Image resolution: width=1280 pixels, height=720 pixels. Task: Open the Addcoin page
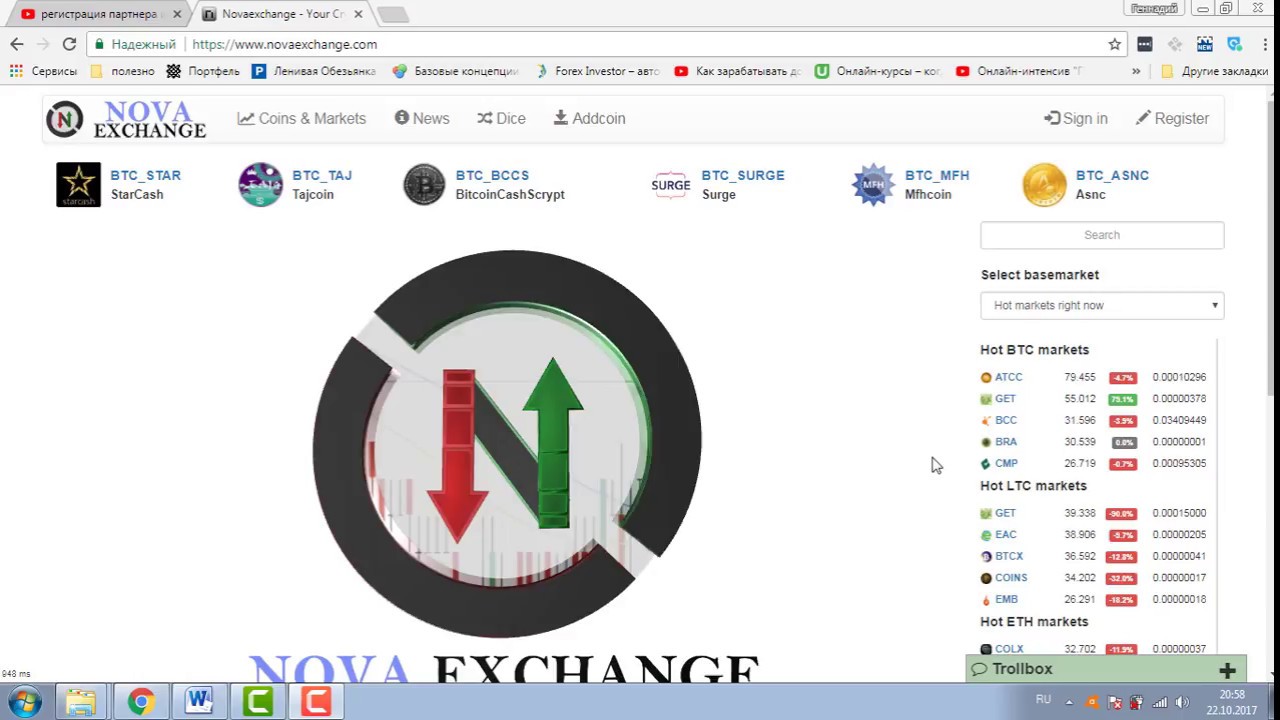coord(589,118)
